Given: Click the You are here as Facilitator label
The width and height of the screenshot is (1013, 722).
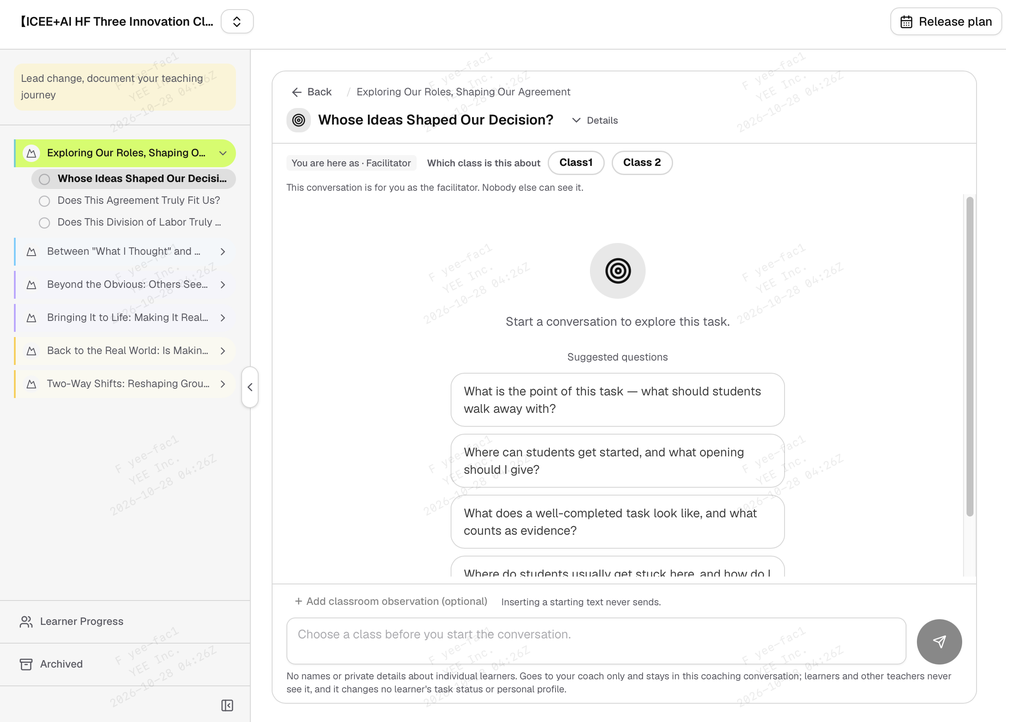Looking at the screenshot, I should (x=351, y=163).
